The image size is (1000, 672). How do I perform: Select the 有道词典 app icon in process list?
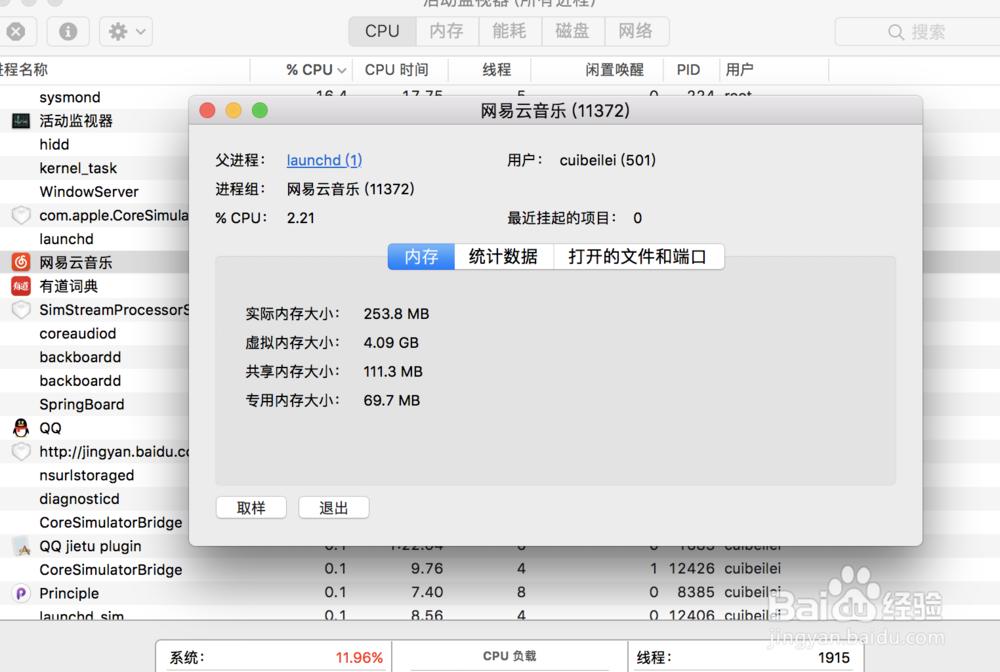21,286
